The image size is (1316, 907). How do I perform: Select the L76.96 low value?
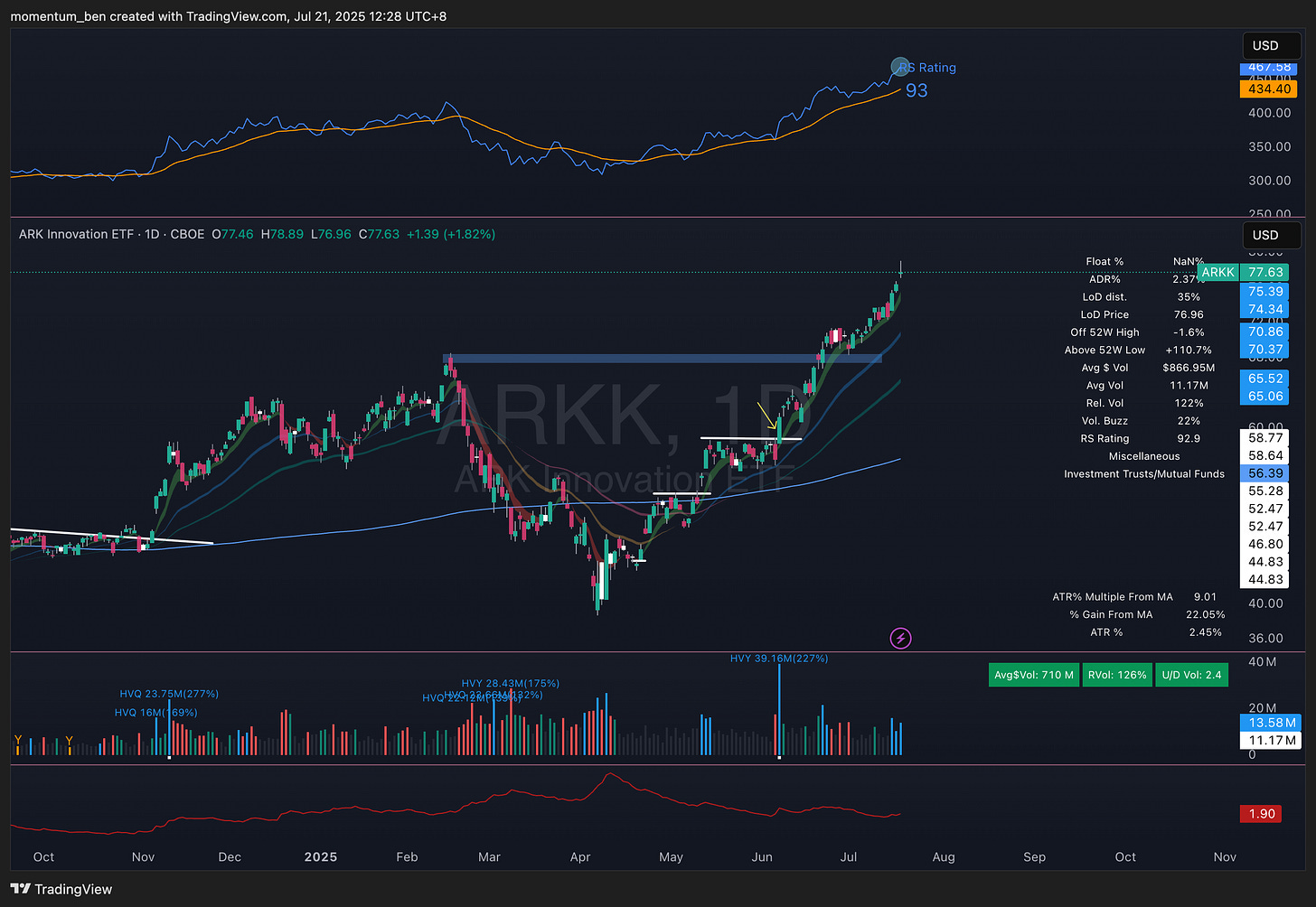pos(330,234)
